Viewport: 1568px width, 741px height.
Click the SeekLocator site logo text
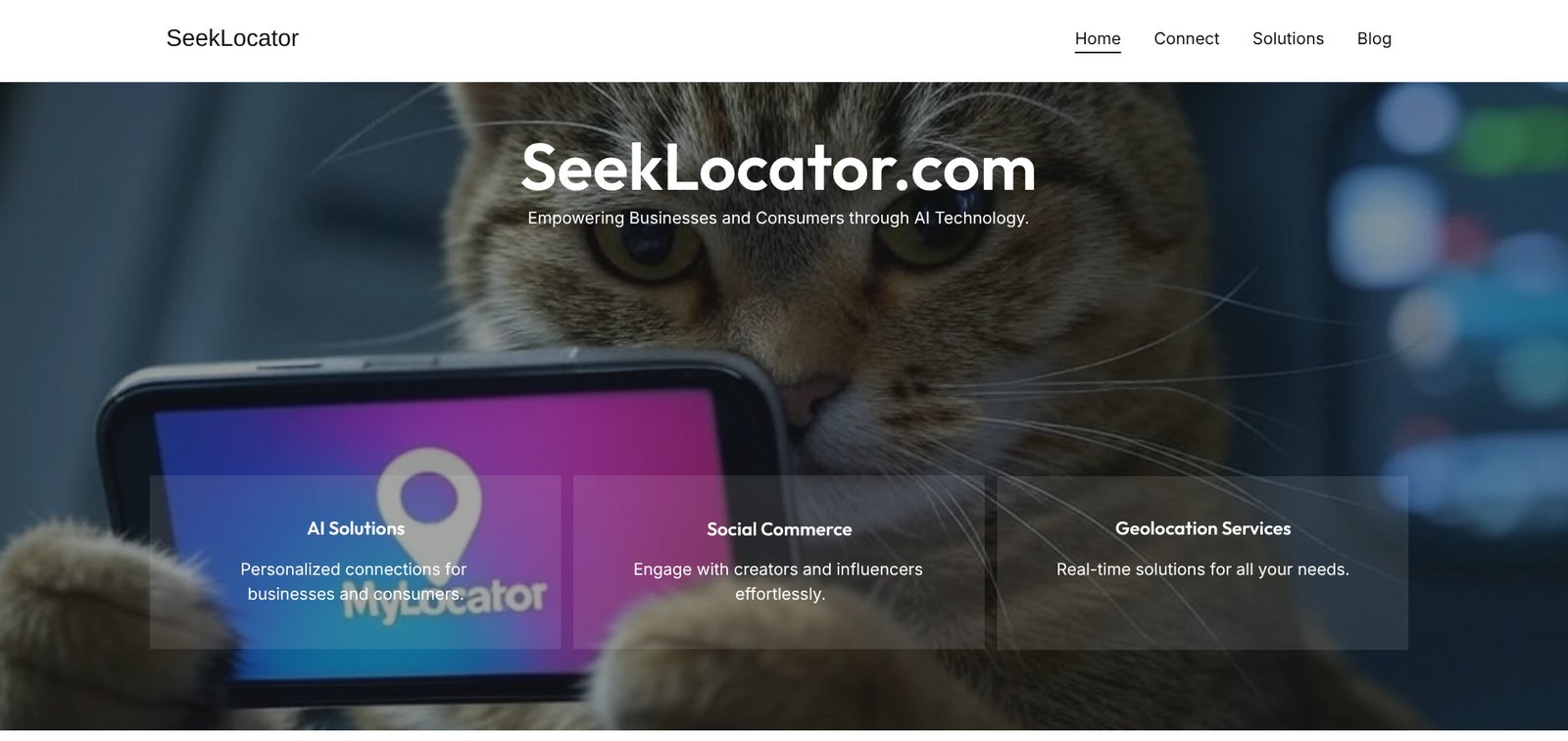tap(232, 38)
